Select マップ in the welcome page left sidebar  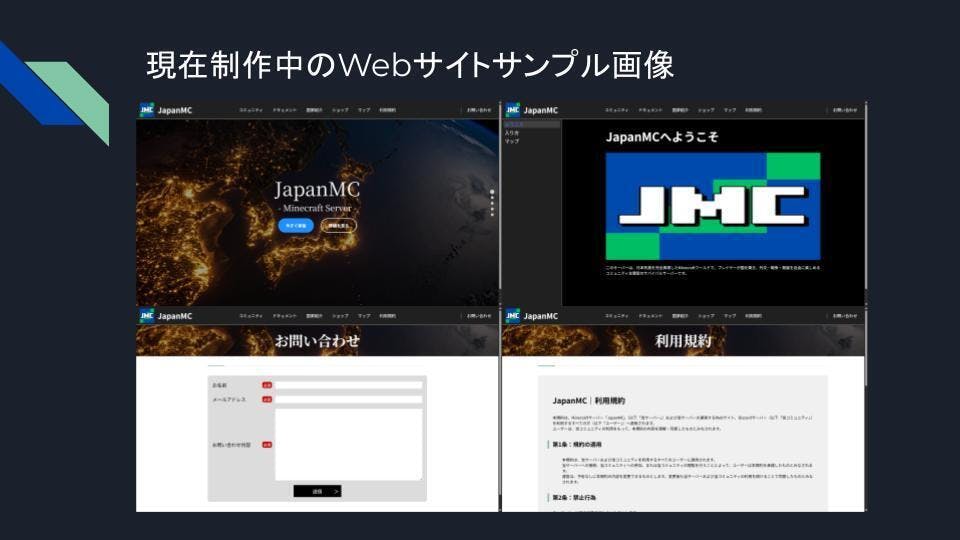(512, 141)
